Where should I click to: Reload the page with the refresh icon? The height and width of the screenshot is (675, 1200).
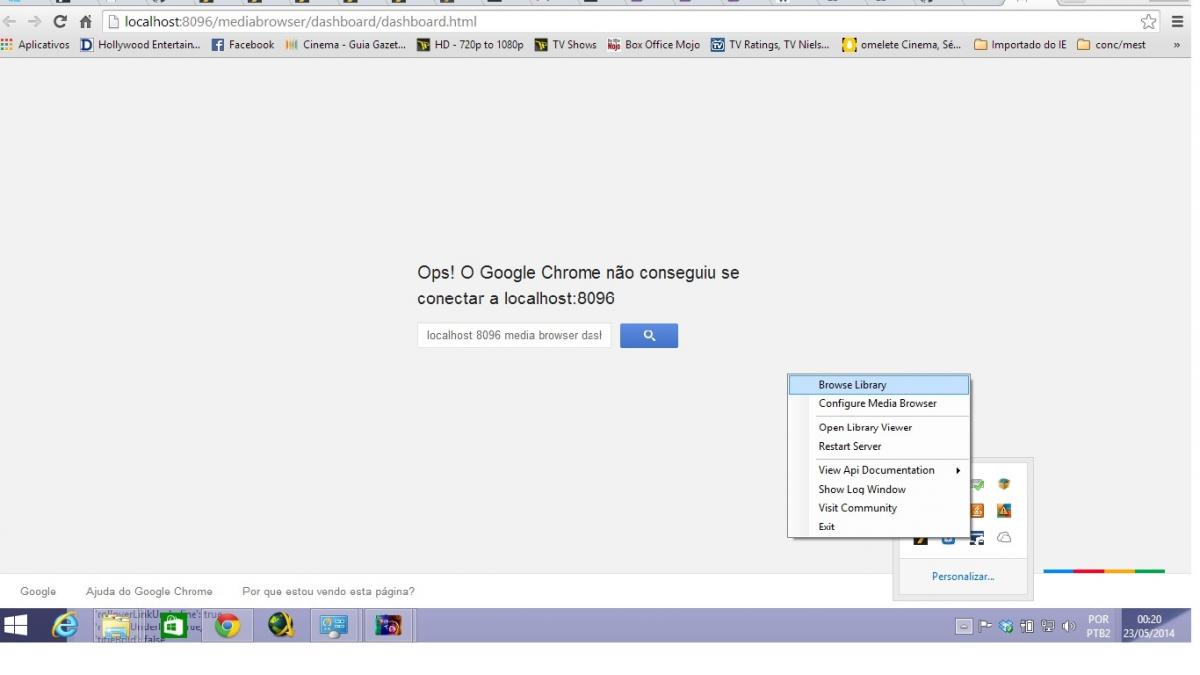[59, 22]
